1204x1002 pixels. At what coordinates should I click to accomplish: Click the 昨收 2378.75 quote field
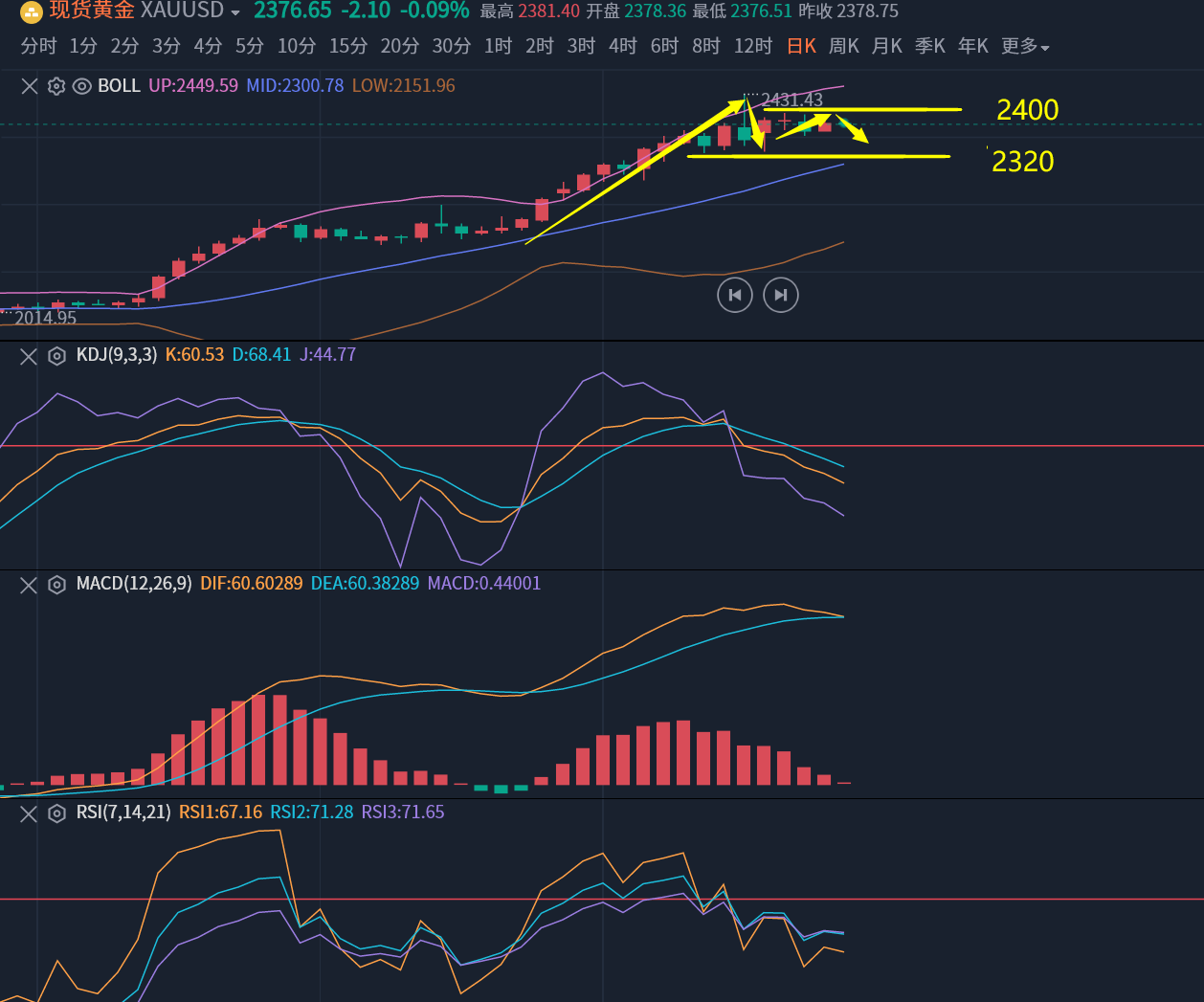[x=849, y=11]
